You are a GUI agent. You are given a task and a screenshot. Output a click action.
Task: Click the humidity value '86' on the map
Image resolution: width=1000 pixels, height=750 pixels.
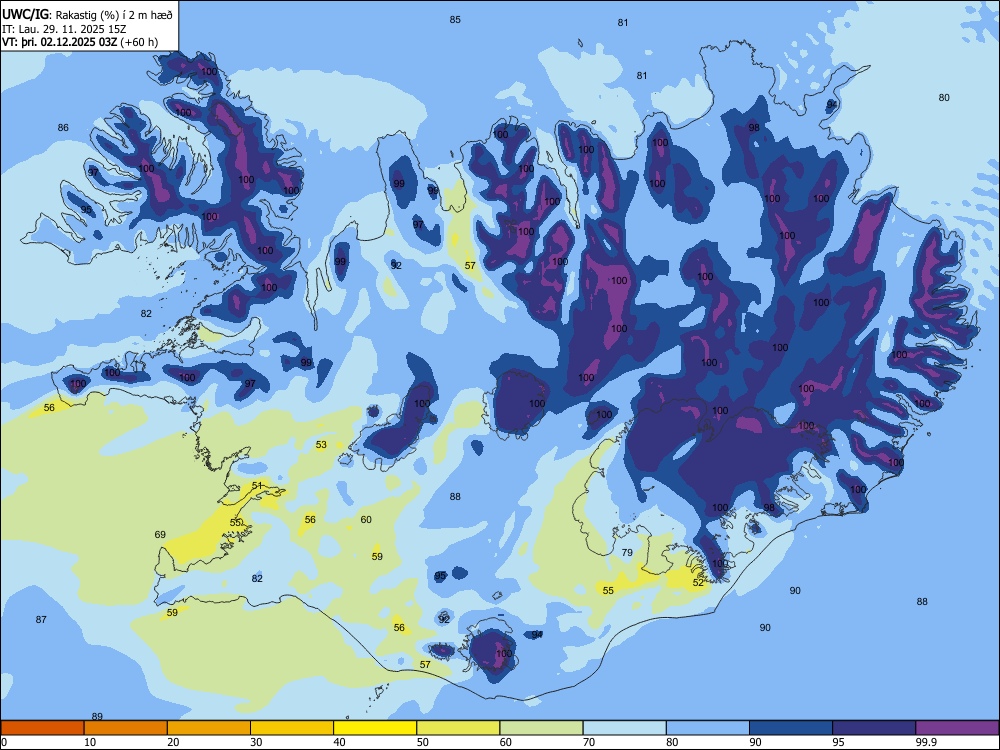(63, 128)
